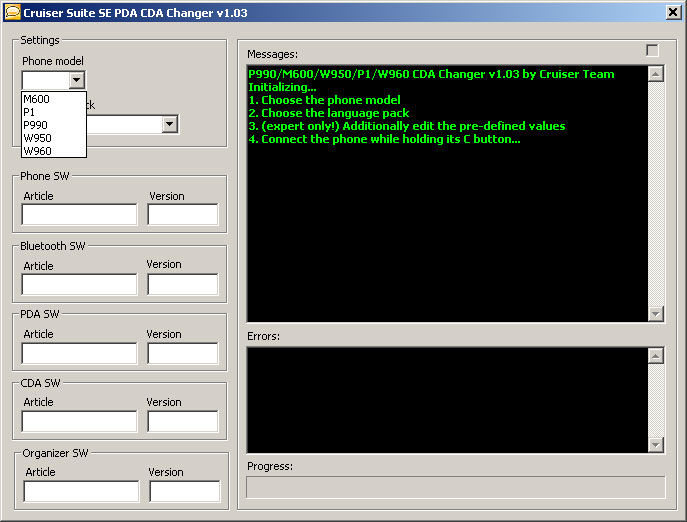
Task: Select M600 from the phone model list
Action: (53, 99)
